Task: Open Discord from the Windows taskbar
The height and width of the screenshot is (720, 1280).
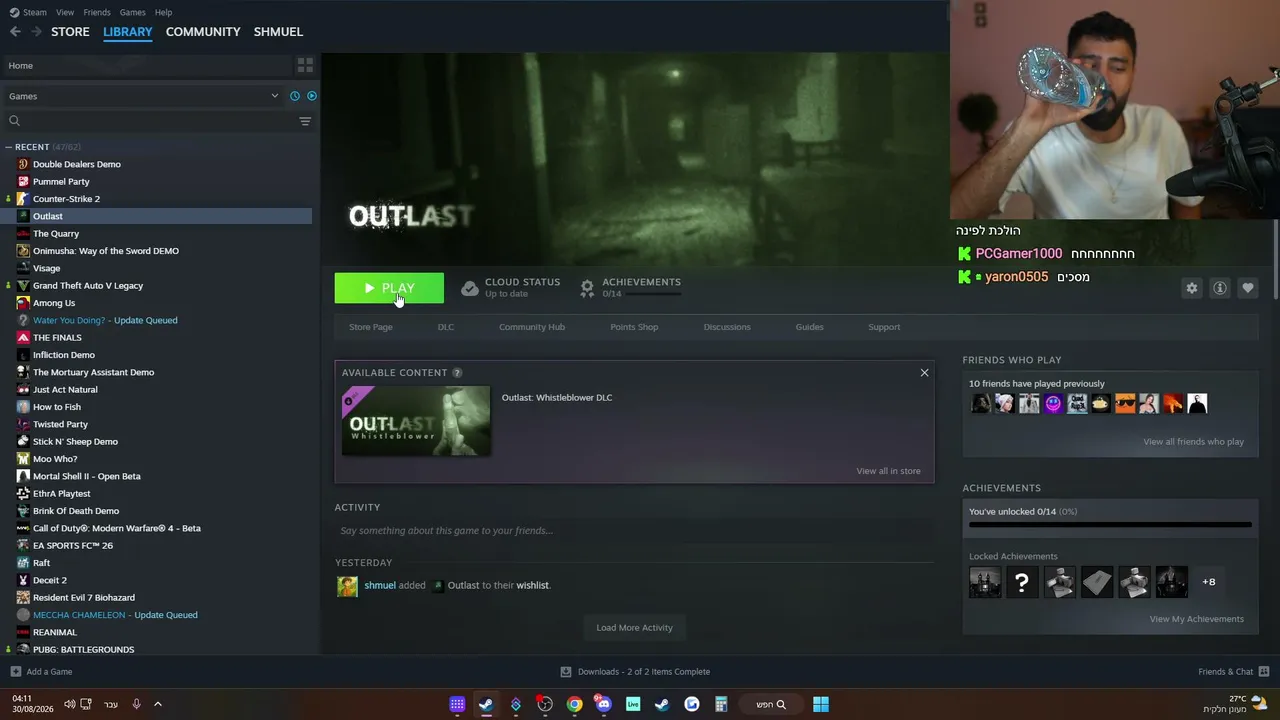Action: pyautogui.click(x=603, y=704)
